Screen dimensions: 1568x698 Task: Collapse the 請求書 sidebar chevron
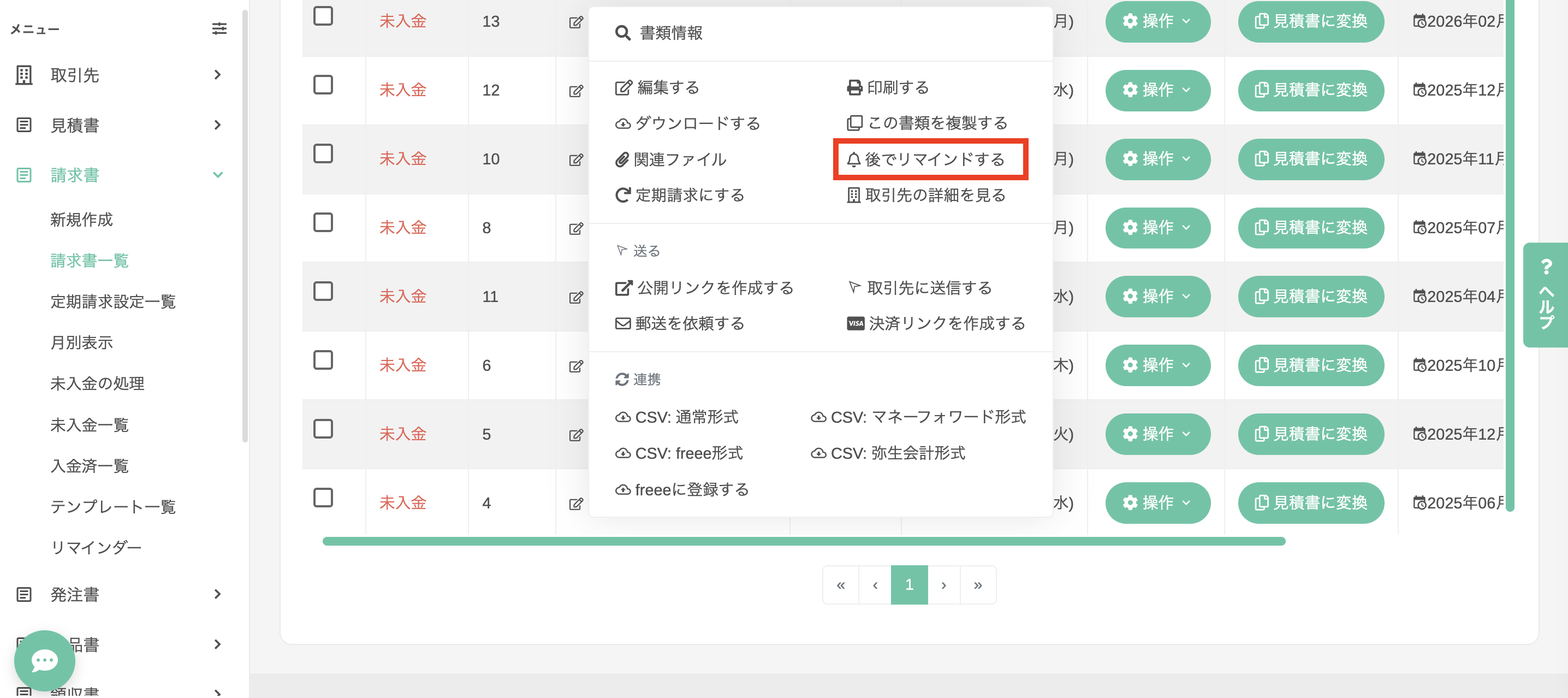click(x=217, y=175)
